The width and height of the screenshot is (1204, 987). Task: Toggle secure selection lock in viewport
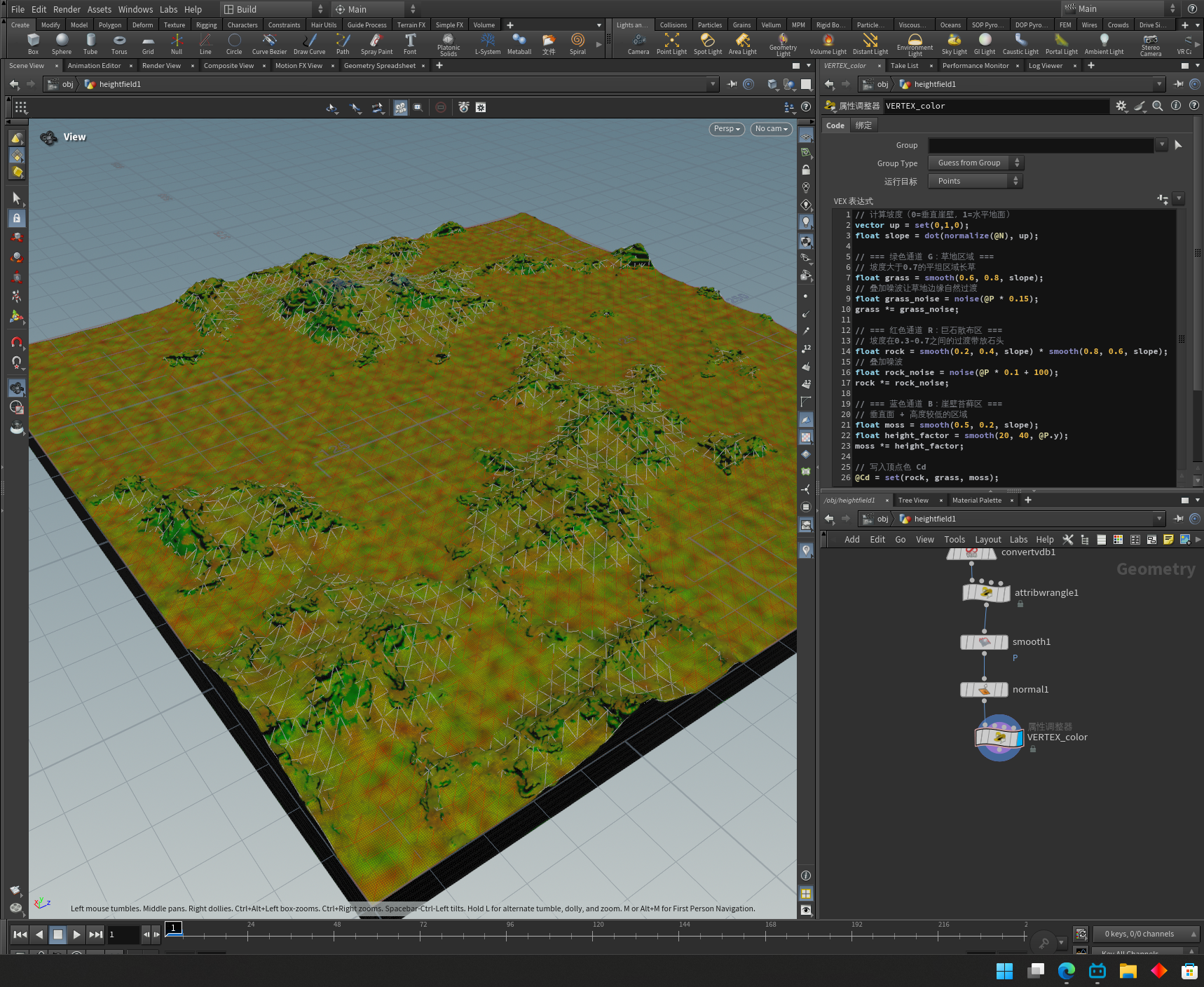pyautogui.click(x=17, y=218)
